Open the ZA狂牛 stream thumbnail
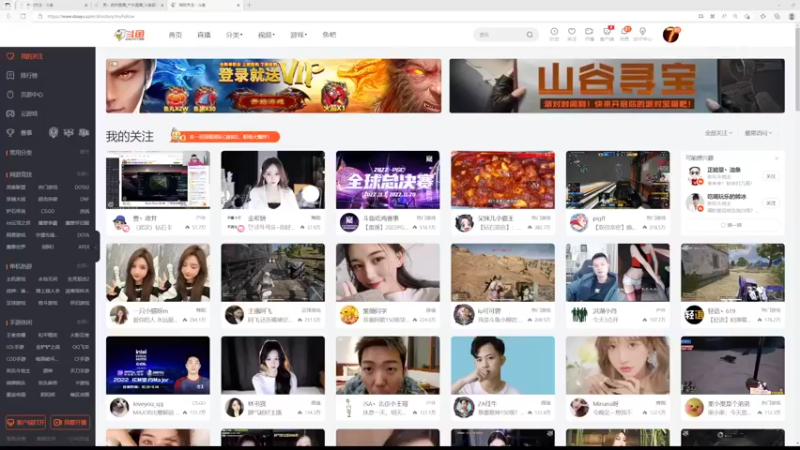 tap(503, 365)
